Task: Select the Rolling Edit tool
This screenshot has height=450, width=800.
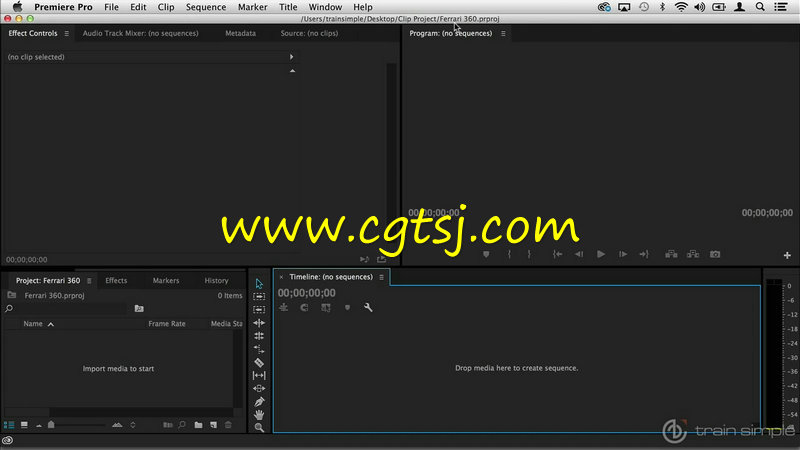Action: [x=259, y=336]
